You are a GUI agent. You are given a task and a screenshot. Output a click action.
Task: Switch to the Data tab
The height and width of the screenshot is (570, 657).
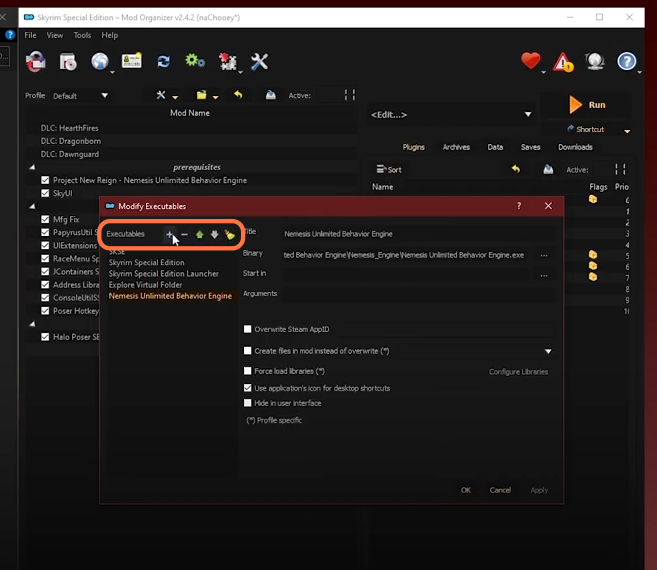click(x=495, y=147)
